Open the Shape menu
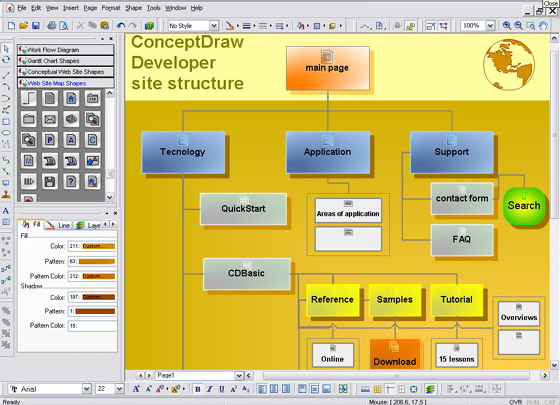Viewport: 560px width, 405px height. [134, 8]
